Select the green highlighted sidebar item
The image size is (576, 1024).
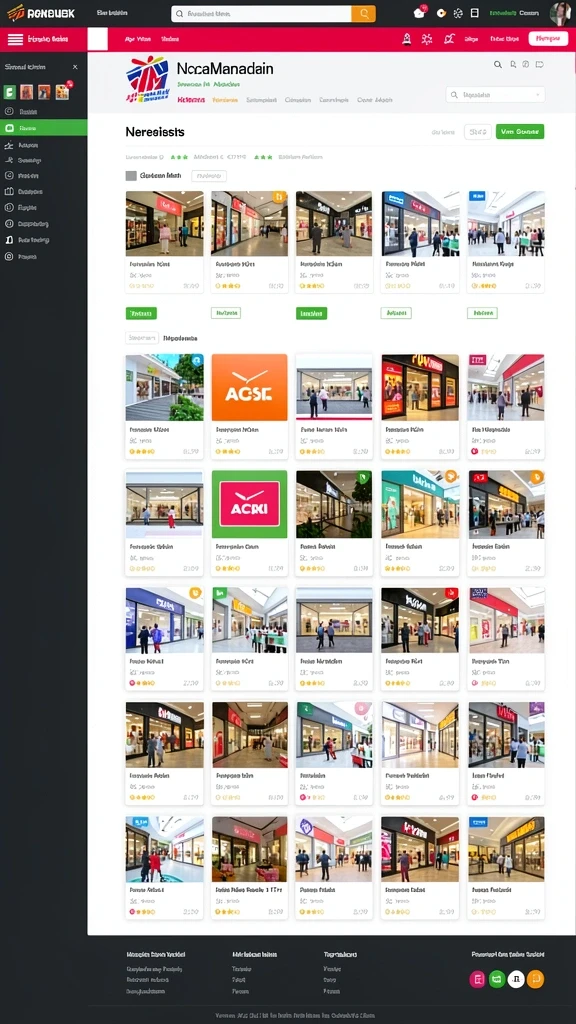pos(43,128)
